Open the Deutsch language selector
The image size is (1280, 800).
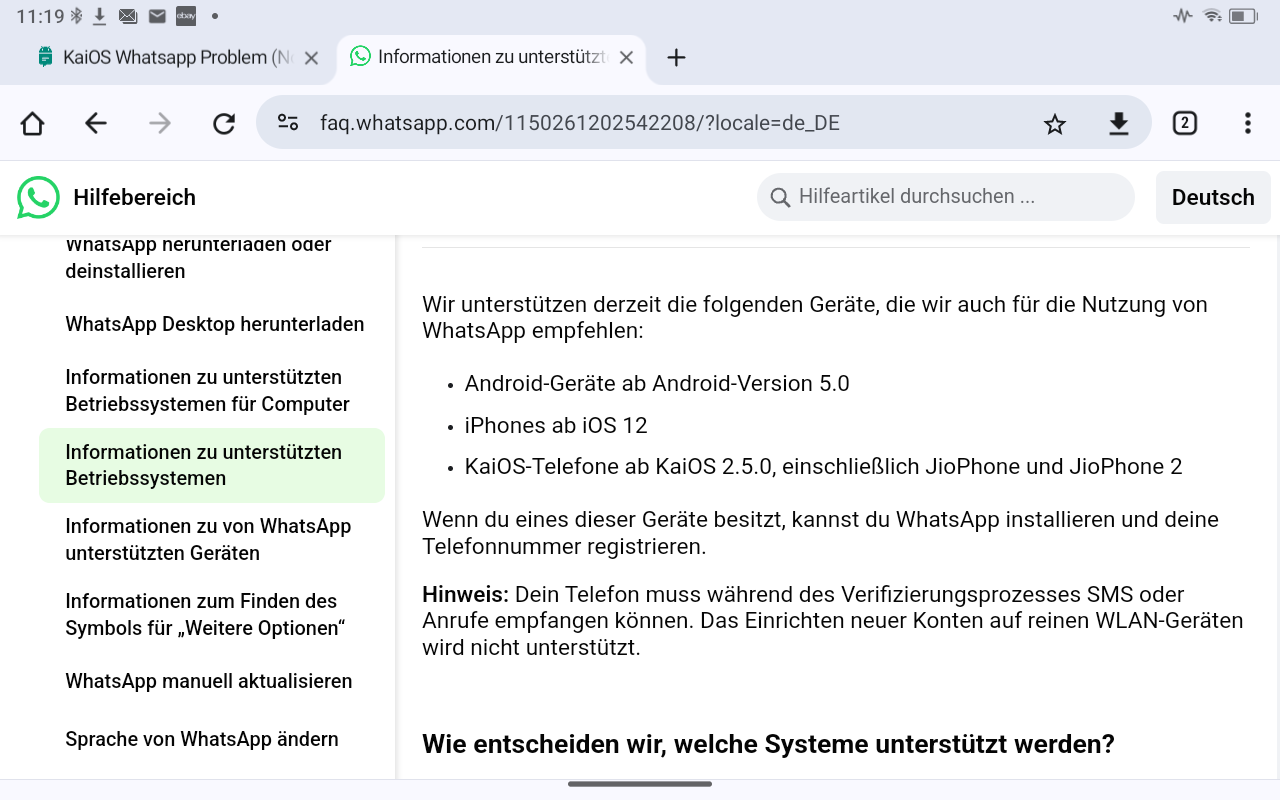1212,198
